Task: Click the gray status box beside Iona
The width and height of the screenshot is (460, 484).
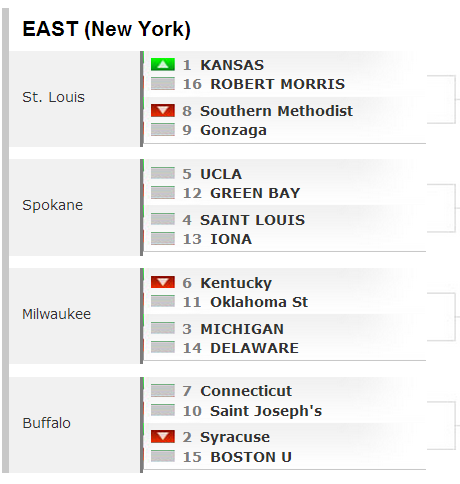Action: pos(163,239)
